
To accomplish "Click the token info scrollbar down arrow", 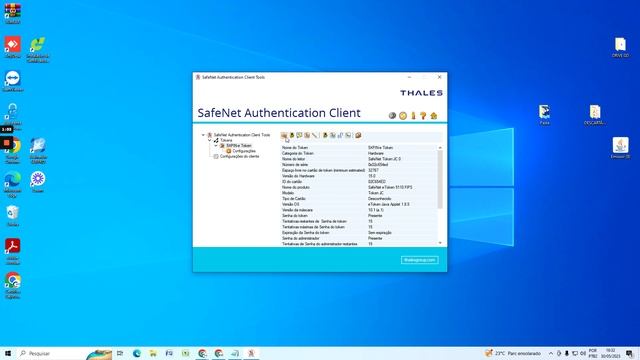I will [440, 243].
